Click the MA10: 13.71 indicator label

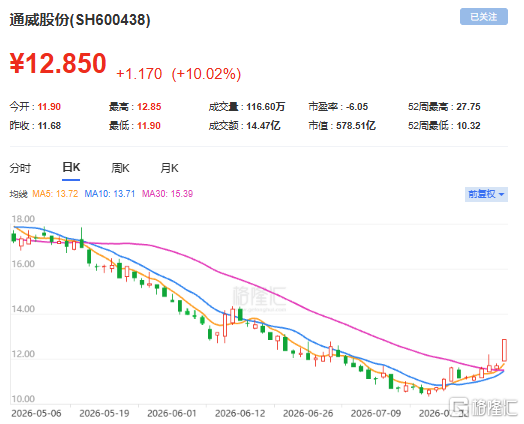pos(110,194)
